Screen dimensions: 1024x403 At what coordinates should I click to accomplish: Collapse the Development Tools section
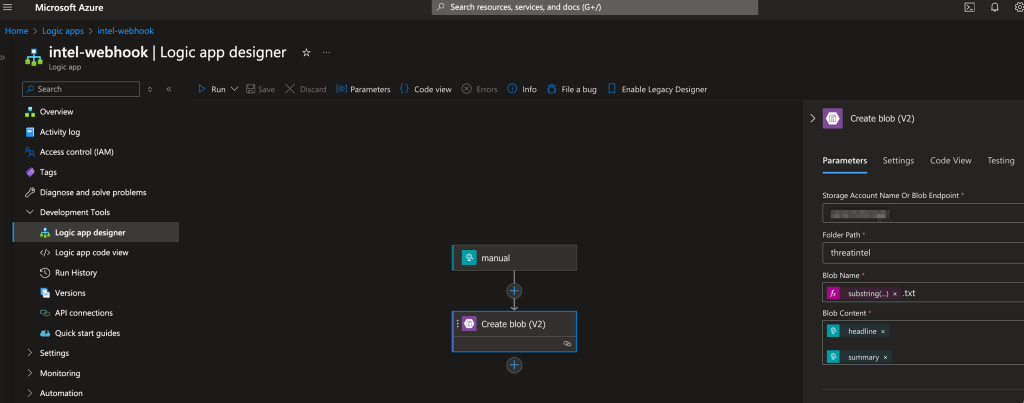tap(28, 212)
